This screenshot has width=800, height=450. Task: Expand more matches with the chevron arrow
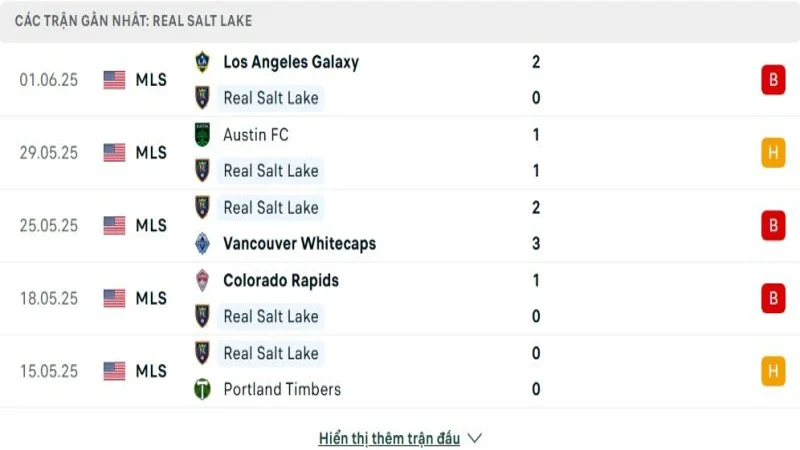click(475, 438)
